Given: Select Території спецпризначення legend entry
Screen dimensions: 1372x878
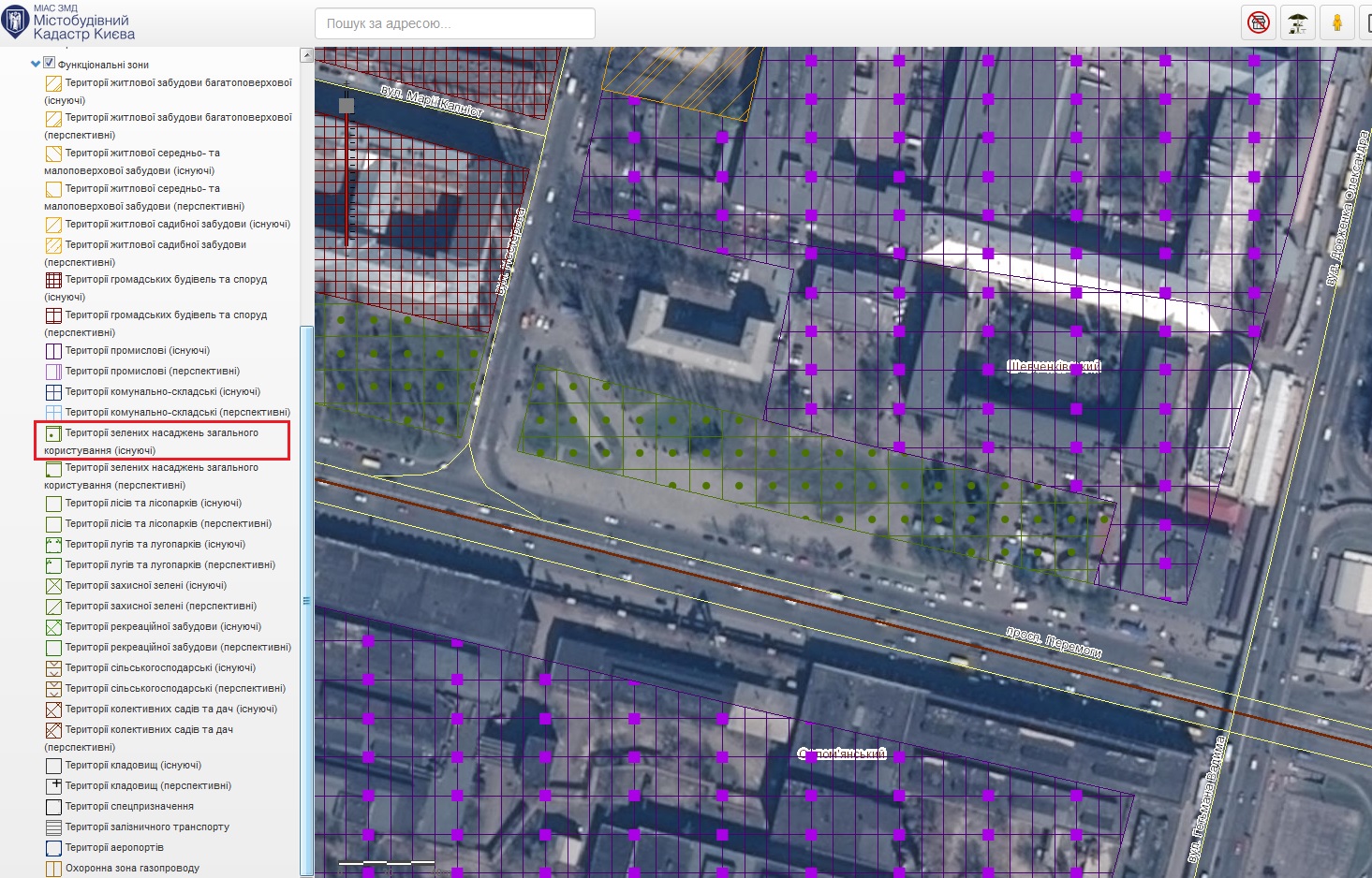Looking at the screenshot, I should 129,807.
